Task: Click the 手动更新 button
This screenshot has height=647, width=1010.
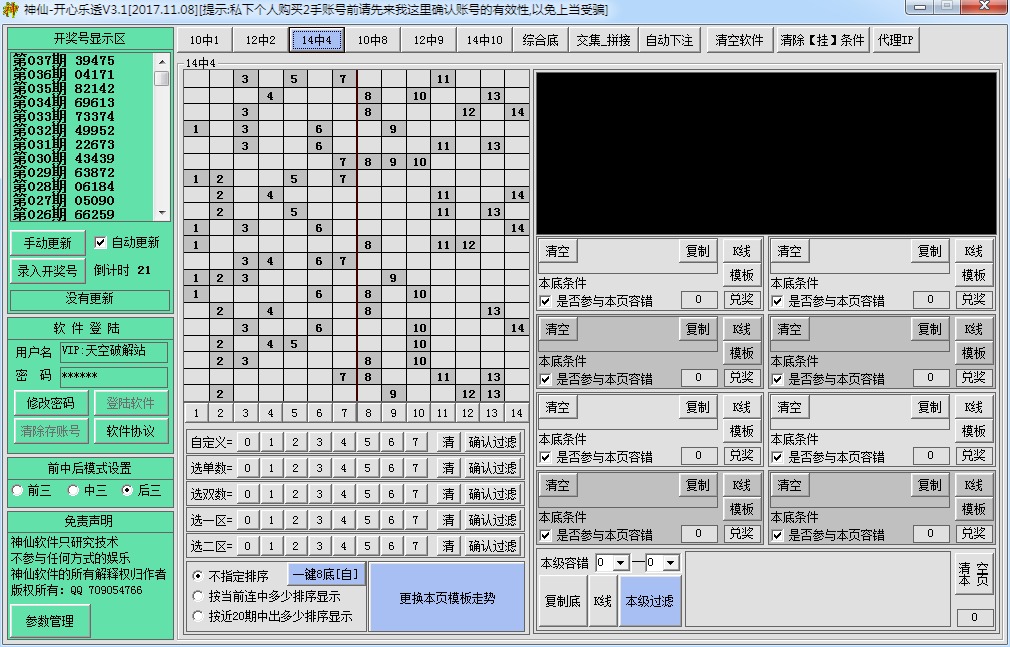Action: click(x=46, y=243)
